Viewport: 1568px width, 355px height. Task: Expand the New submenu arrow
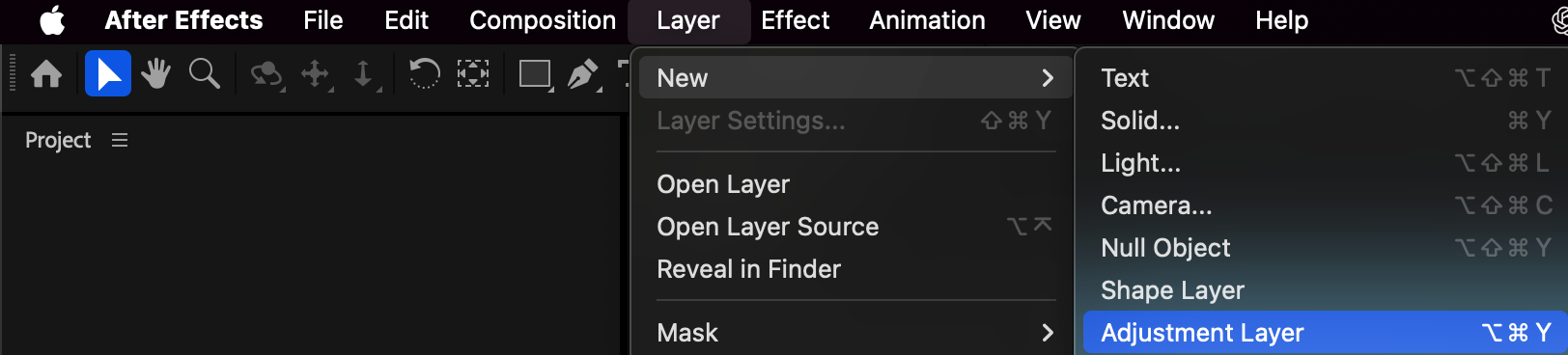tap(1048, 78)
